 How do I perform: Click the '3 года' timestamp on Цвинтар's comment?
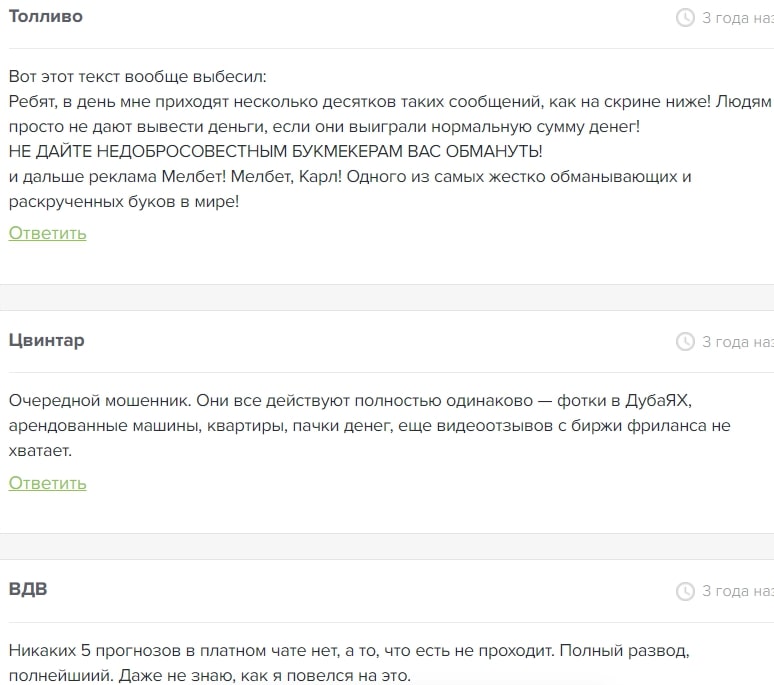tap(738, 342)
